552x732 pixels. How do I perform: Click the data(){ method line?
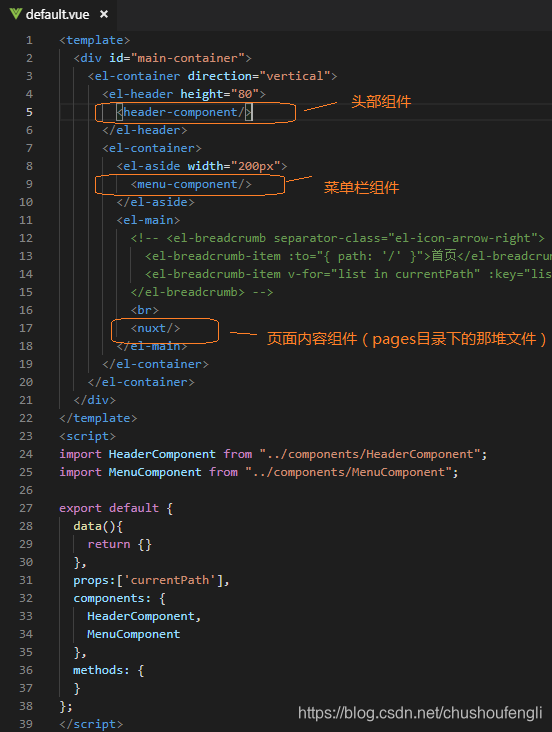point(98,526)
